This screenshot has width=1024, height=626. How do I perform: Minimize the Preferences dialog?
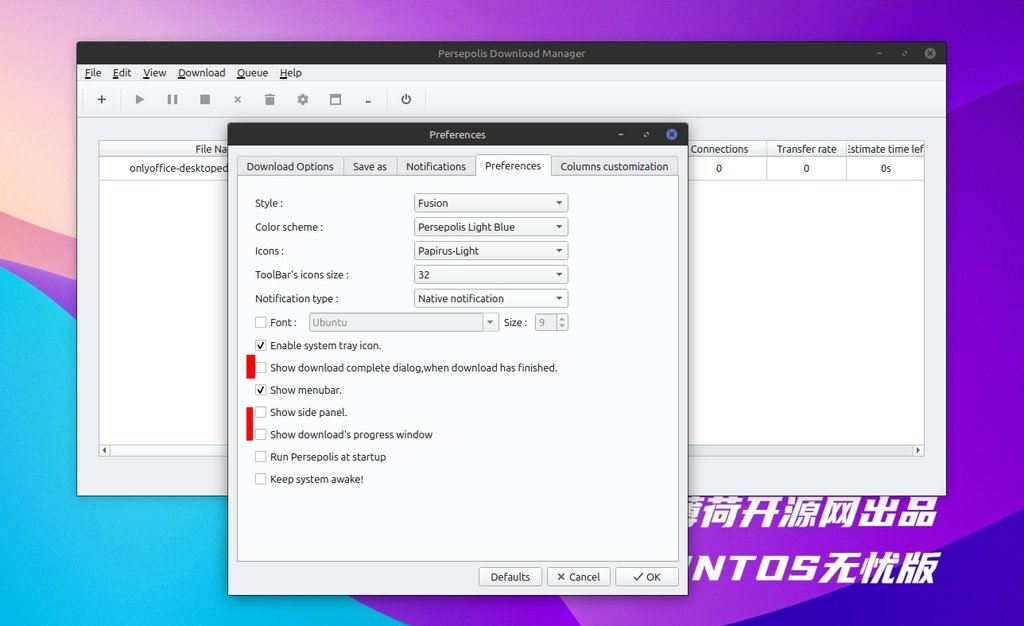(620, 134)
